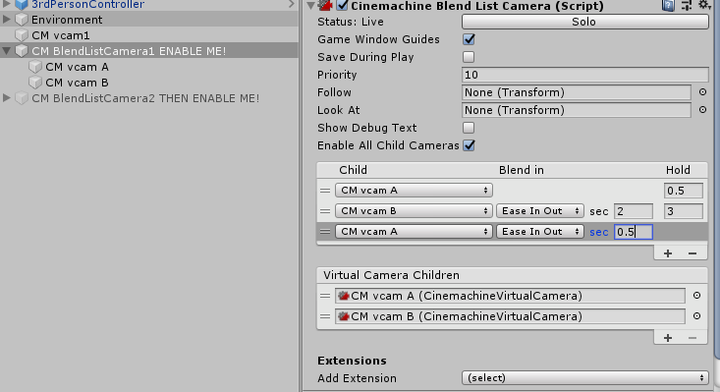Screen dimensions: 720x392
Task: Collapse the Cinemachine Blend List Camera component
Action: coord(311,6)
